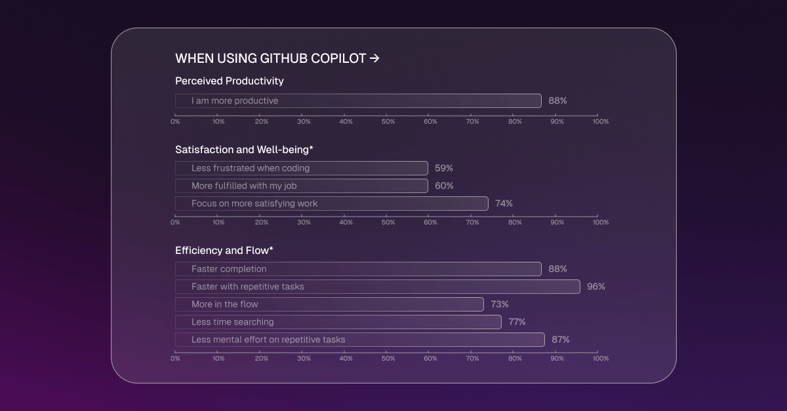Select the "Satisfaction and Well-being" section heading

[x=244, y=150]
